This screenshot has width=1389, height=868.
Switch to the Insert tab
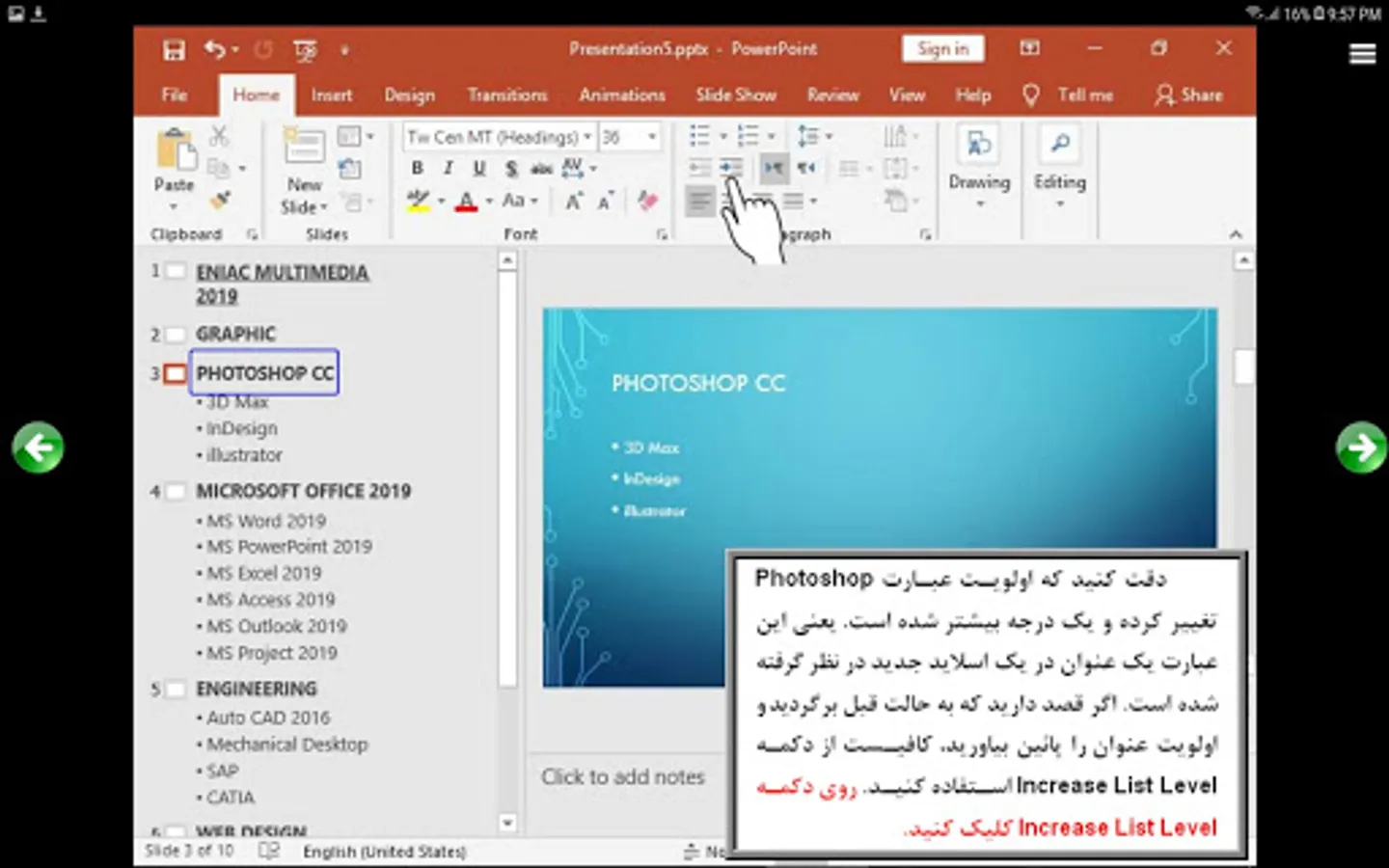pyautogui.click(x=332, y=95)
